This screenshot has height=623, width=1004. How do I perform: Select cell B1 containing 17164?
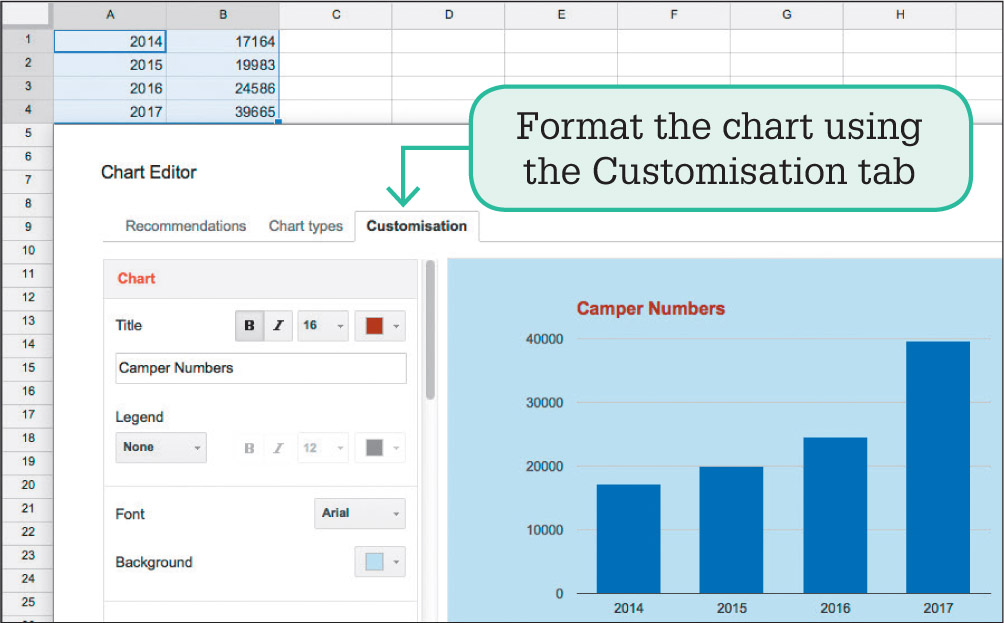(x=223, y=41)
